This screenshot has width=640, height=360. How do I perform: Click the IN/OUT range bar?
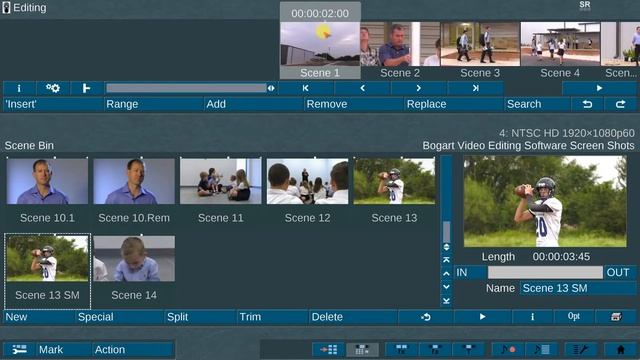click(545, 272)
